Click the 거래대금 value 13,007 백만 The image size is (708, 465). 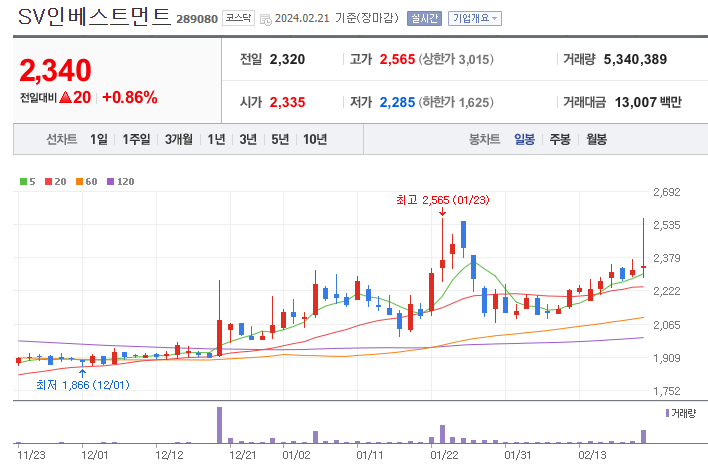coord(648,102)
